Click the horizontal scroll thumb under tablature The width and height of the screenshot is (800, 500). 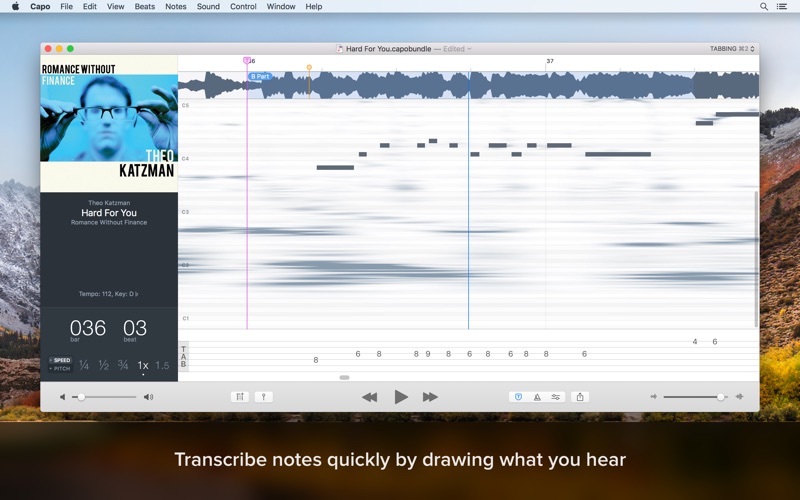344,378
